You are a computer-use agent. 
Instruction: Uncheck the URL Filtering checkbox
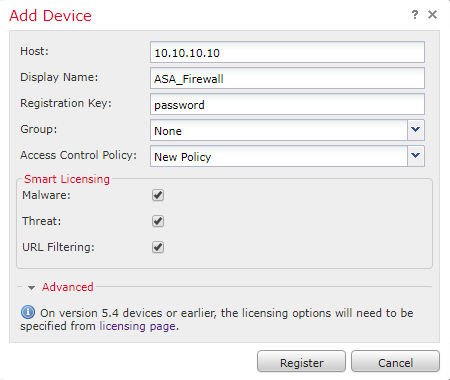(158, 247)
